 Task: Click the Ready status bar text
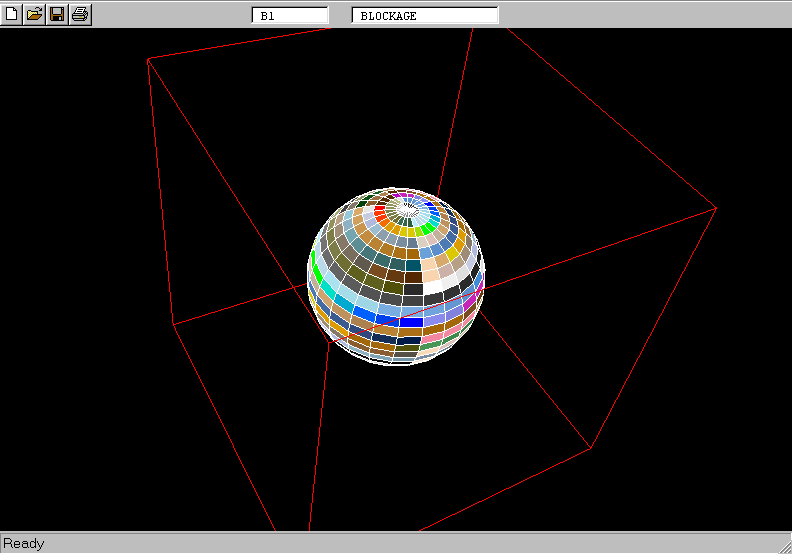[x=24, y=543]
